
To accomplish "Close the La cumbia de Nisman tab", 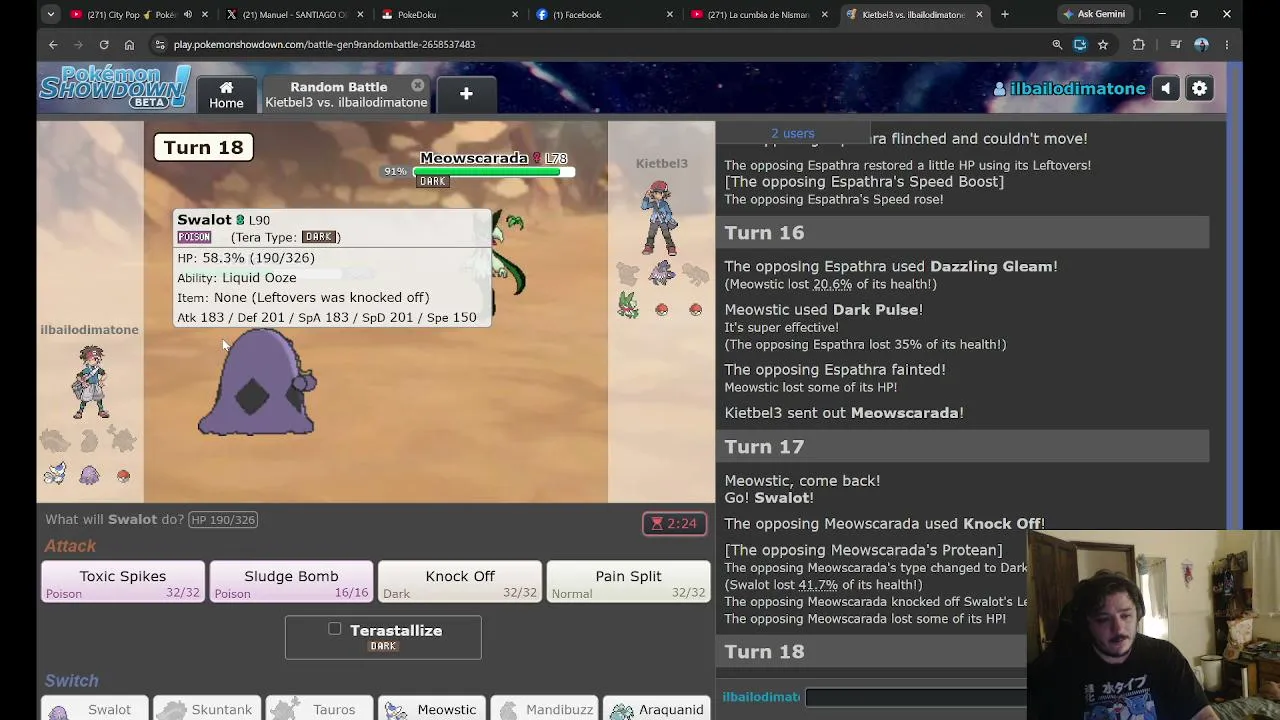I will [825, 15].
